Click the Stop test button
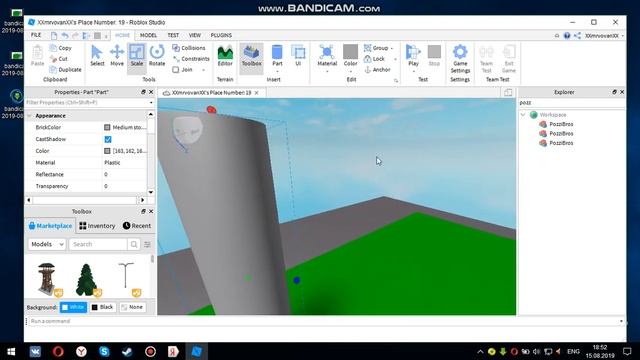 434,56
